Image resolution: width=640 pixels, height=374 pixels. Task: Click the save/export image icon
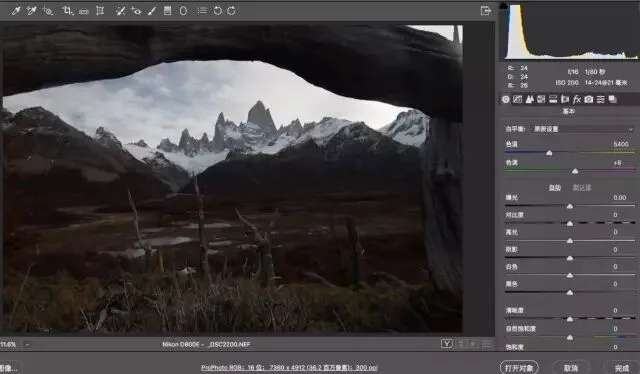[485, 11]
